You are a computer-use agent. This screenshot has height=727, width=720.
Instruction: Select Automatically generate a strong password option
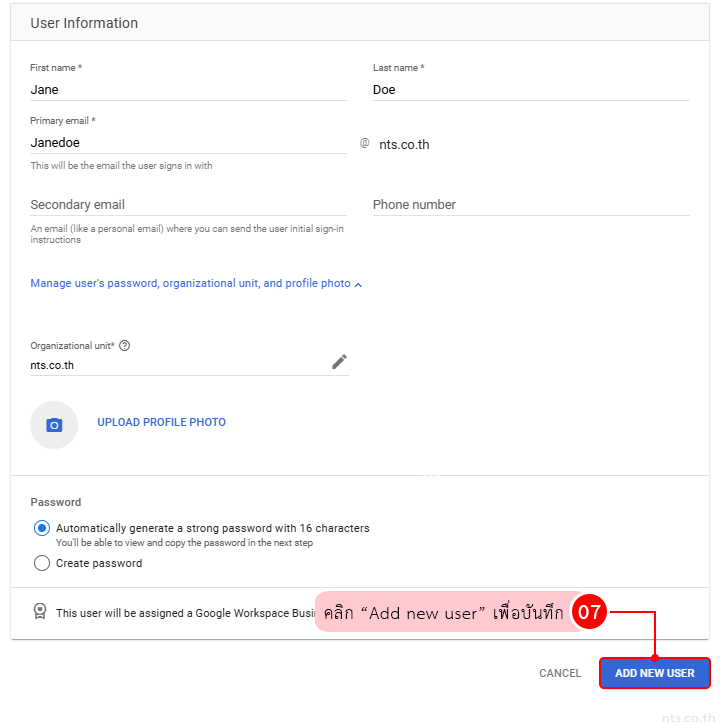[42, 529]
